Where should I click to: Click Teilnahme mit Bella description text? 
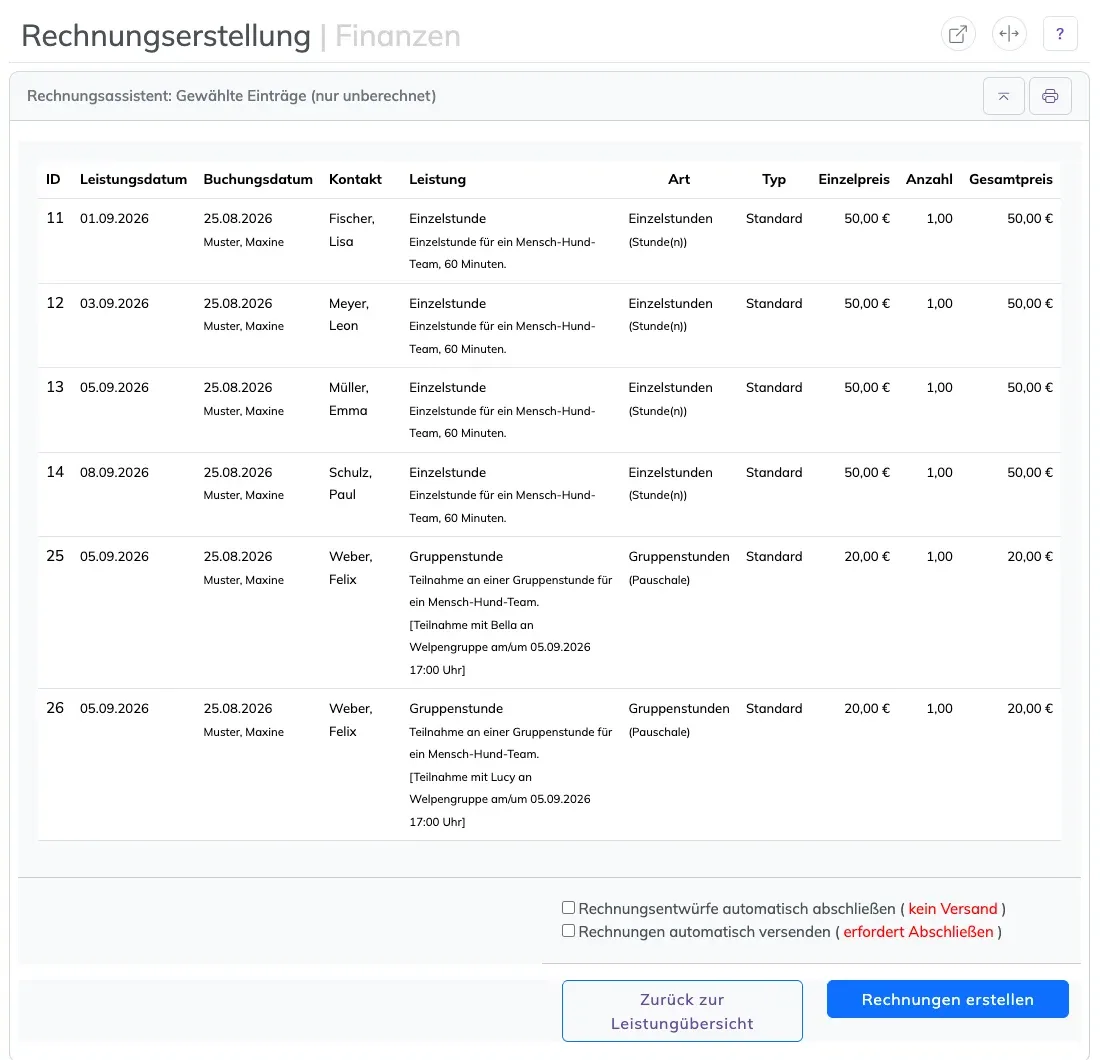pos(499,648)
